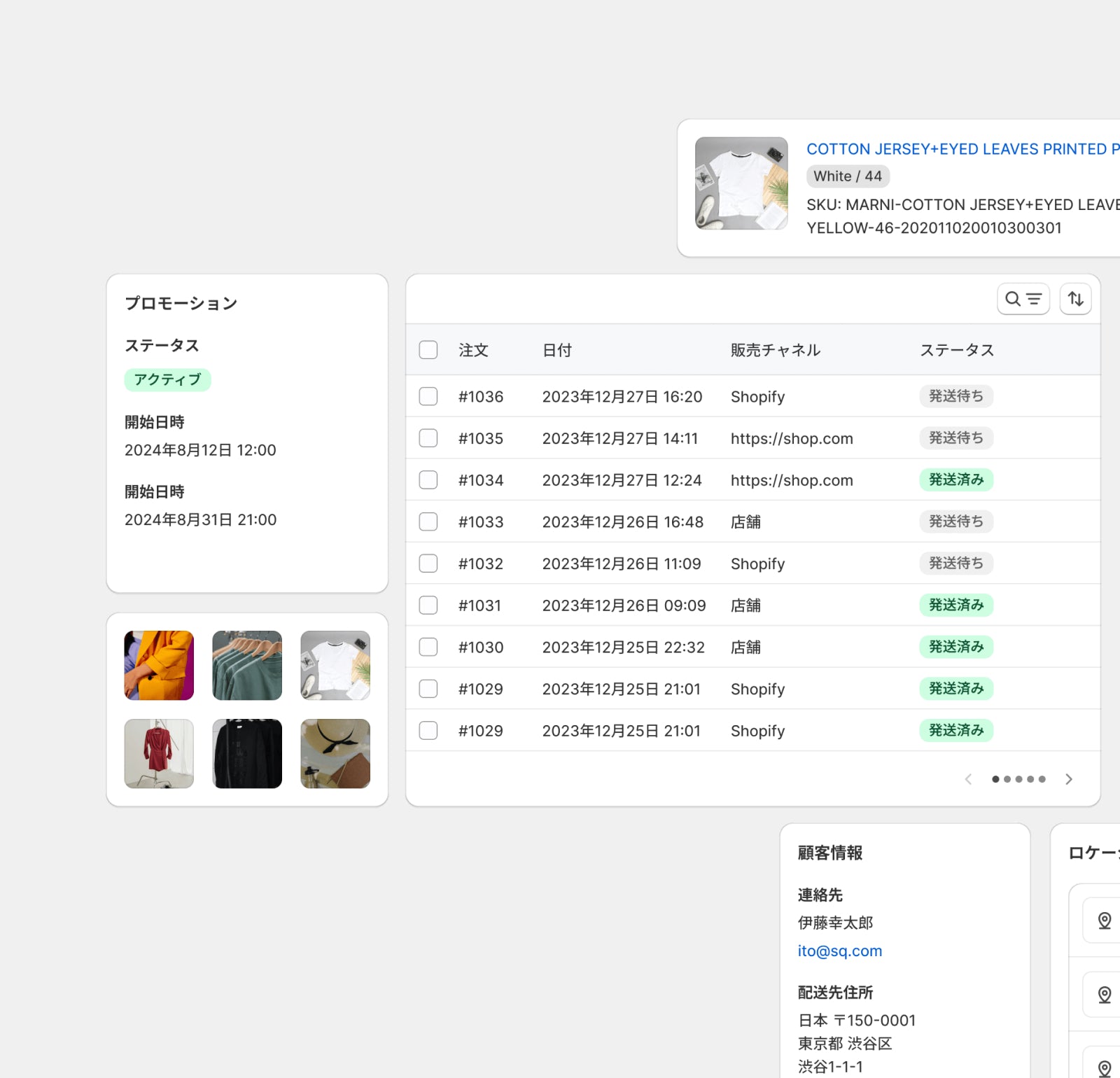Open the red dress thumbnail
1120x1078 pixels.
[159, 753]
